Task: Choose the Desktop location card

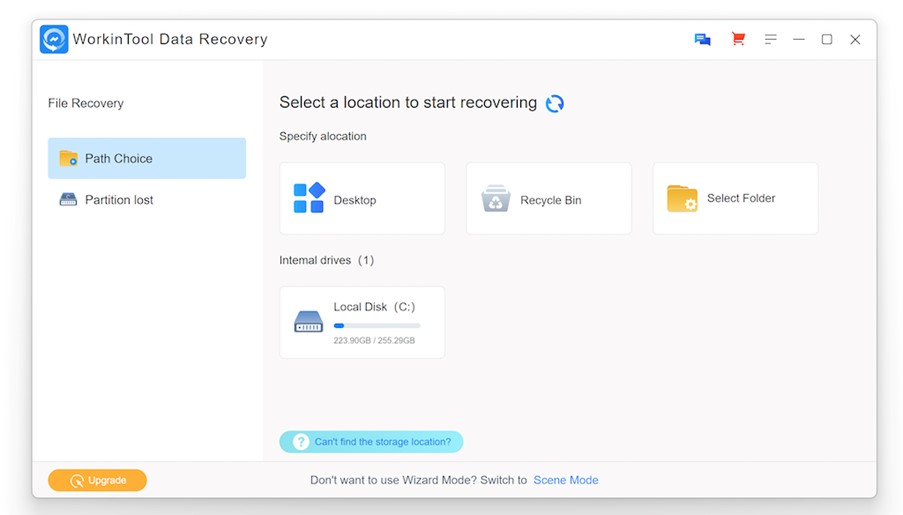Action: 362,198
